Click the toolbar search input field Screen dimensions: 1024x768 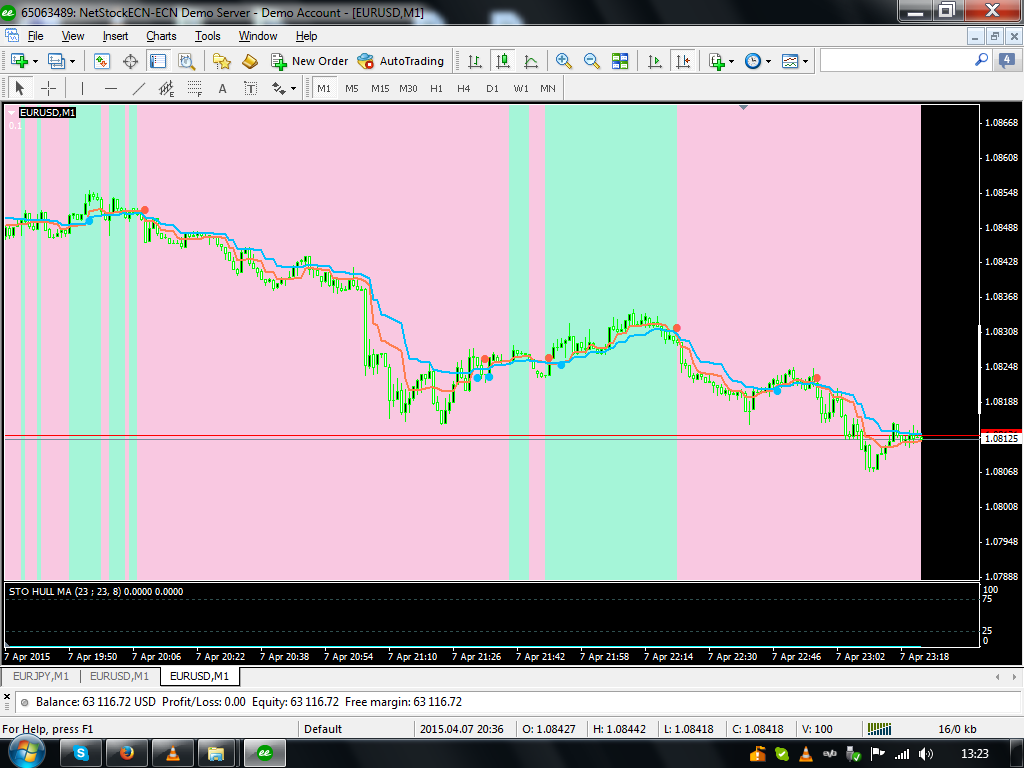point(896,61)
